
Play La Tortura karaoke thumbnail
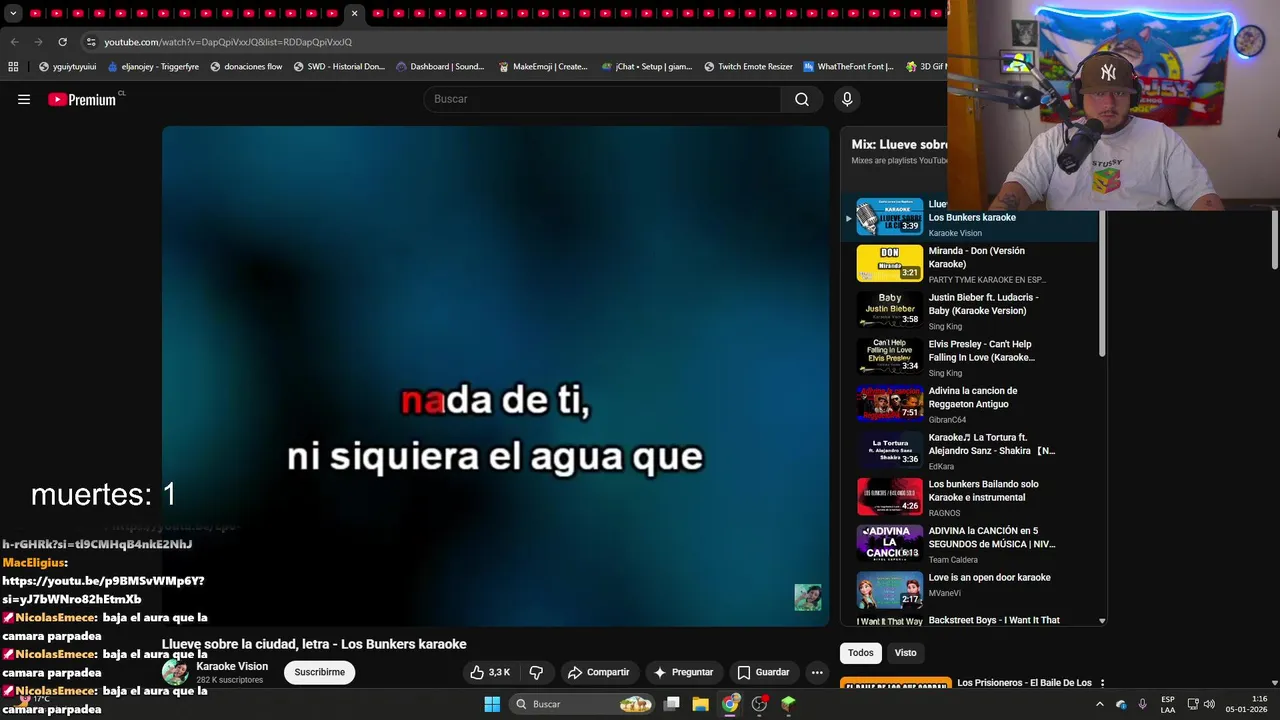(890, 450)
